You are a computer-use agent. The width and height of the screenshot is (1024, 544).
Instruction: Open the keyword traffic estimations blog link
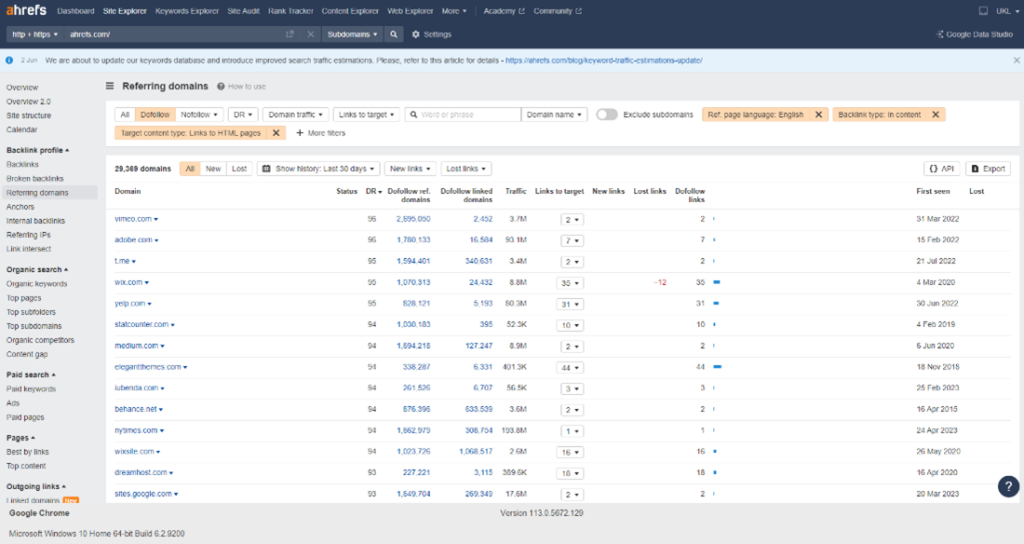tap(603, 60)
